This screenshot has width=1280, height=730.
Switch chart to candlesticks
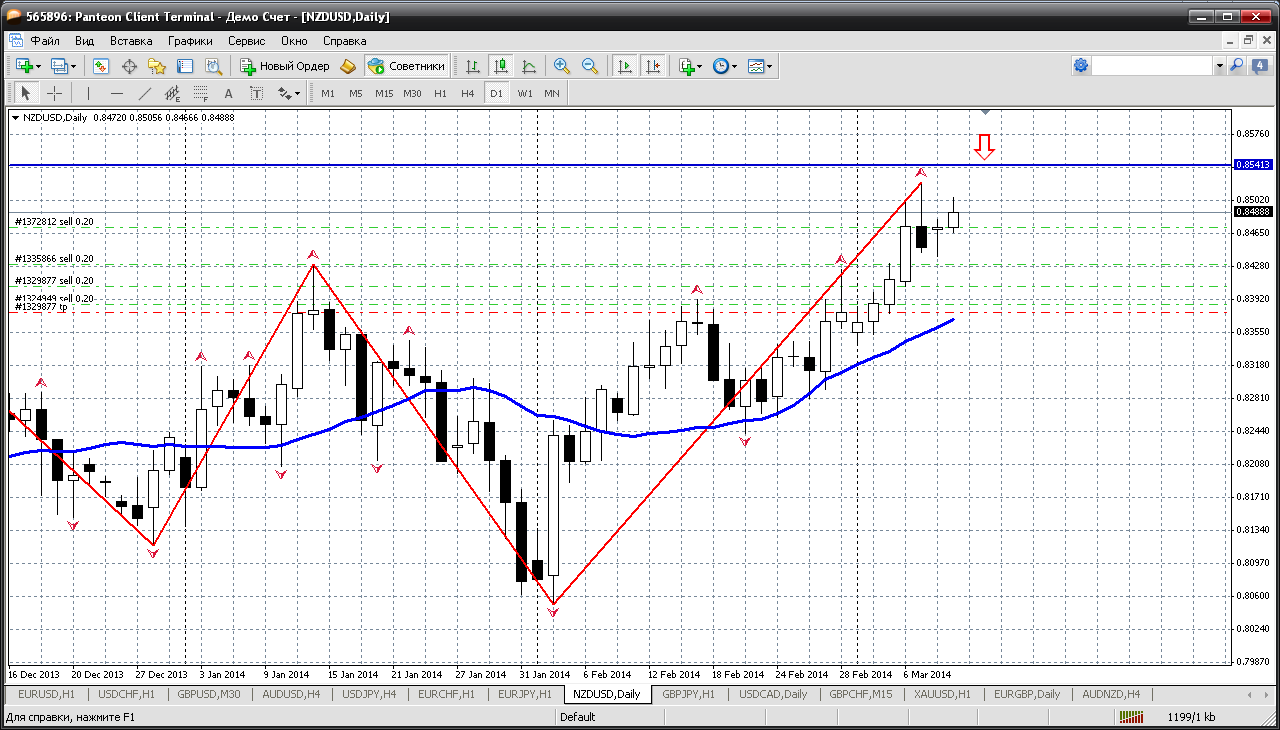[x=501, y=66]
